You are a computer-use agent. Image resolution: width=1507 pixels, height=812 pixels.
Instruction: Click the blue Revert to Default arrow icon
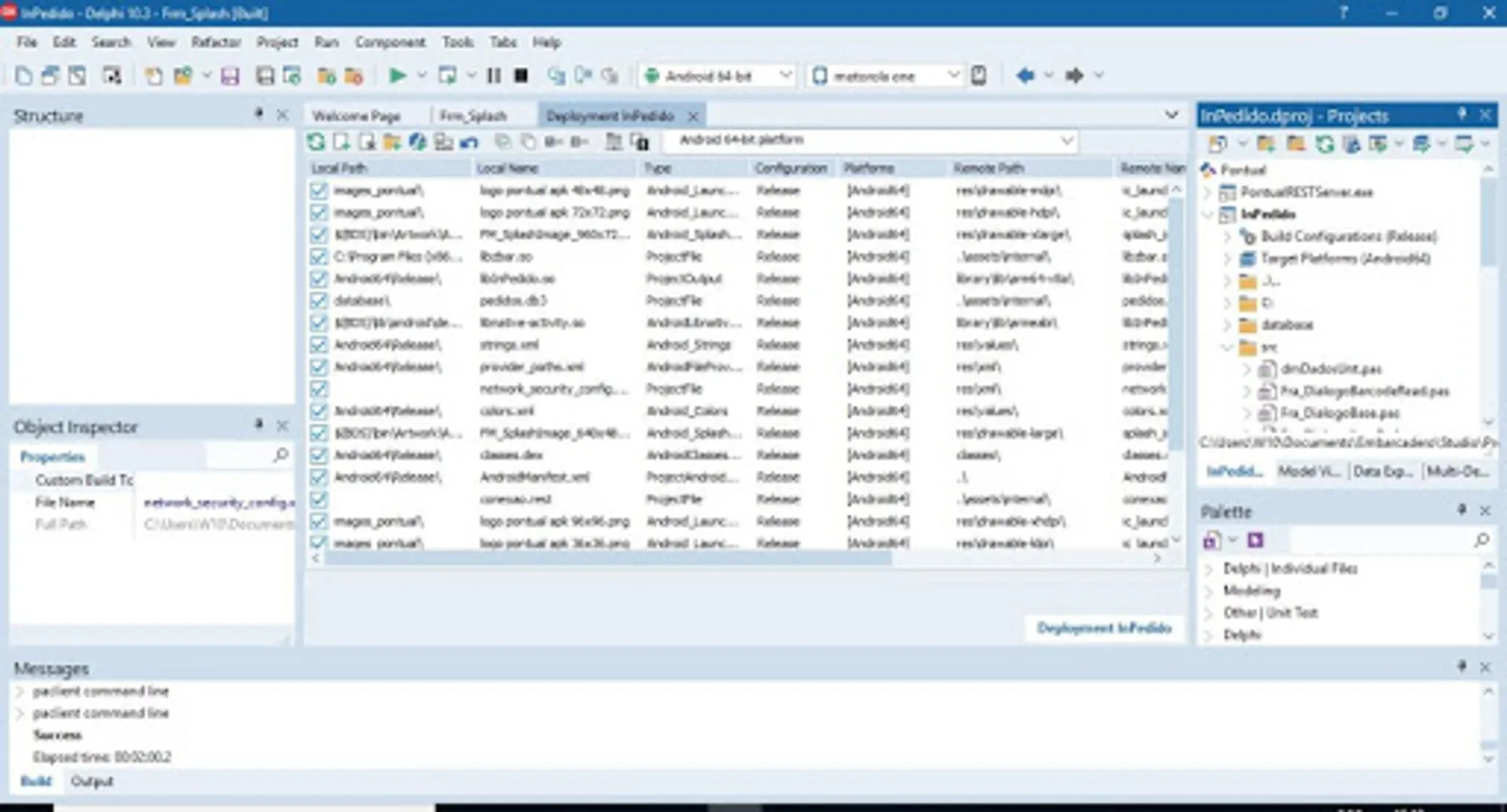[x=468, y=142]
